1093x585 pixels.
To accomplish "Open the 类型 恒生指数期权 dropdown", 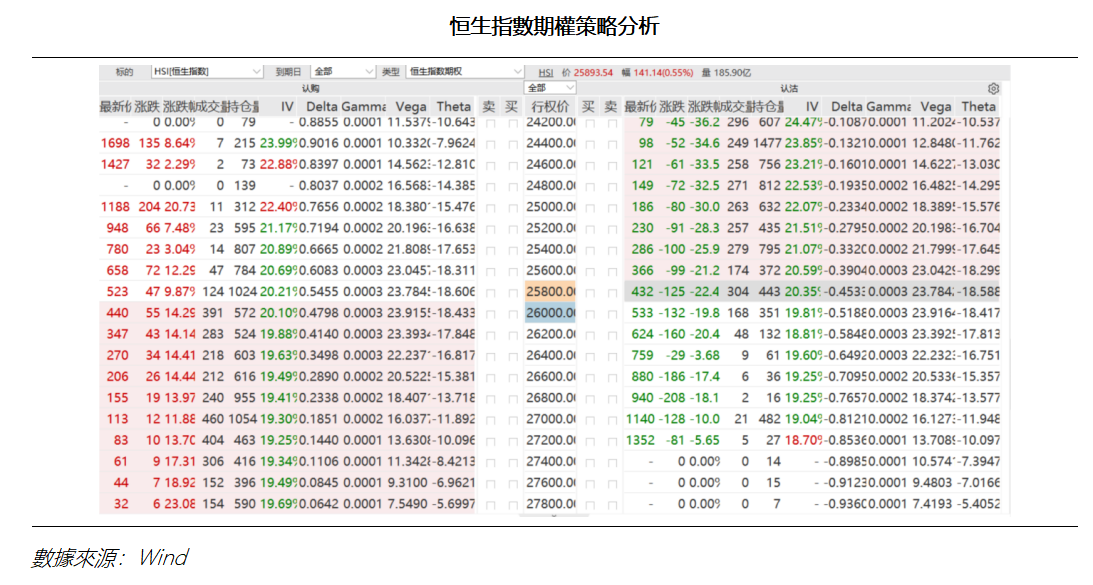I will coord(464,72).
